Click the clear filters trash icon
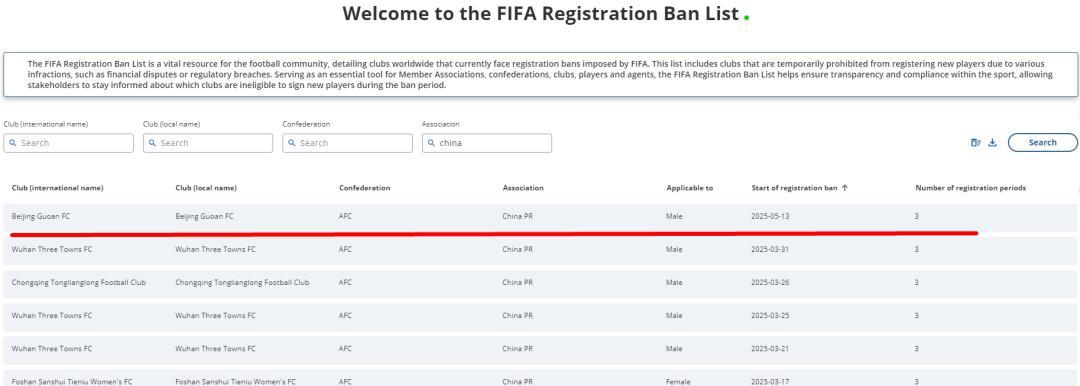 pyautogui.click(x=975, y=143)
